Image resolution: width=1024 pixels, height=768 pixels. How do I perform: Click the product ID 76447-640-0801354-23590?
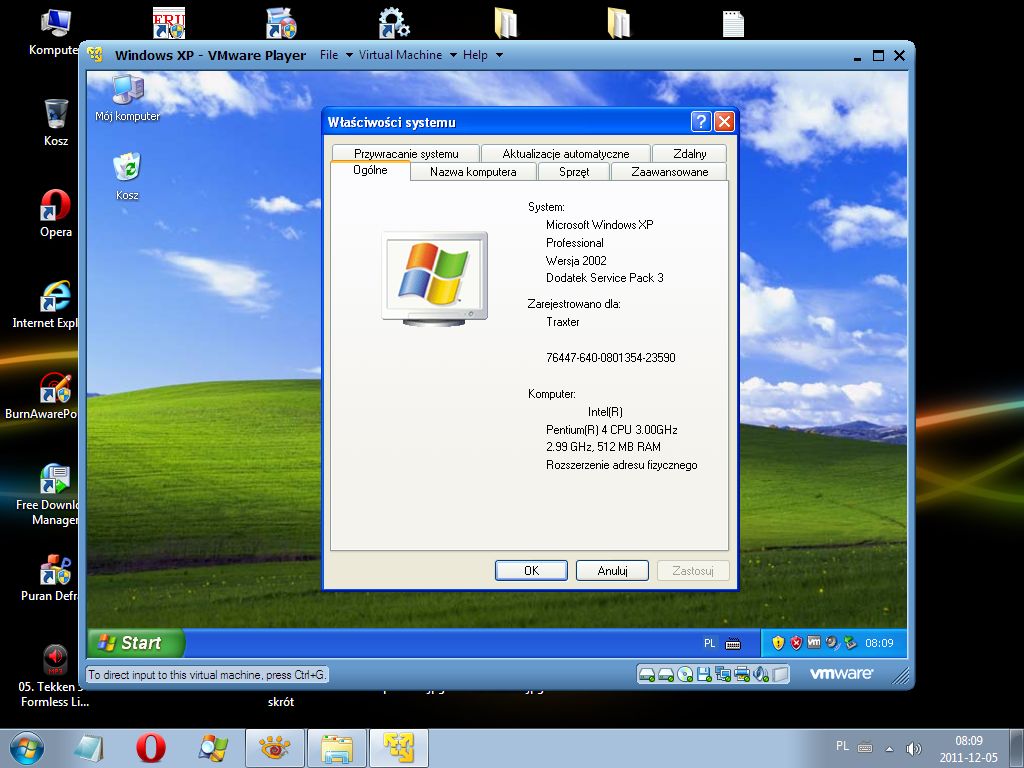tap(611, 358)
